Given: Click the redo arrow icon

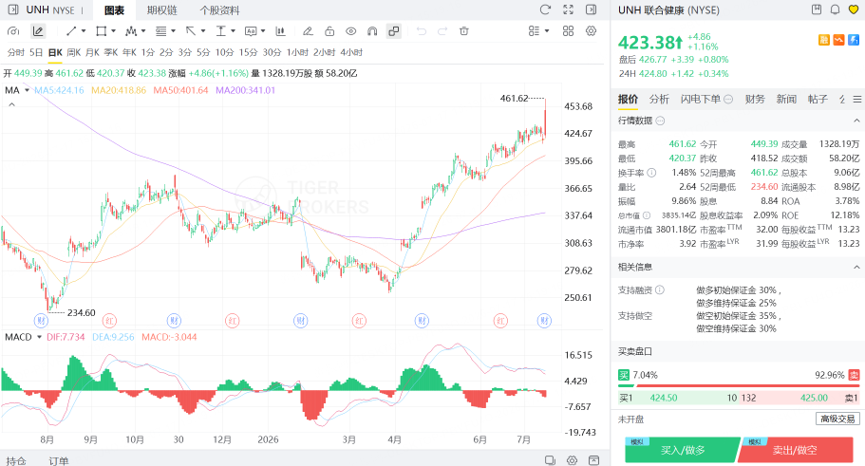Looking at the screenshot, I should 442,31.
